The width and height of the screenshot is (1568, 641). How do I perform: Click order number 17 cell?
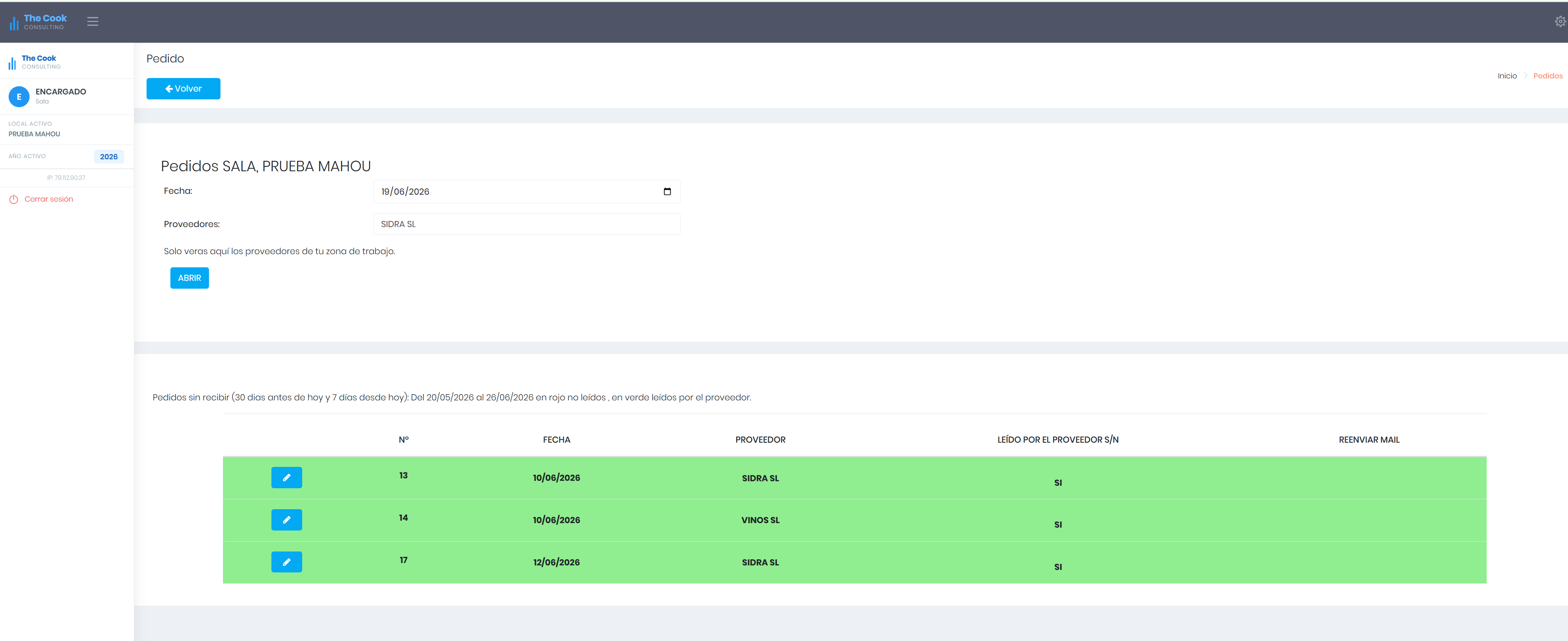404,560
